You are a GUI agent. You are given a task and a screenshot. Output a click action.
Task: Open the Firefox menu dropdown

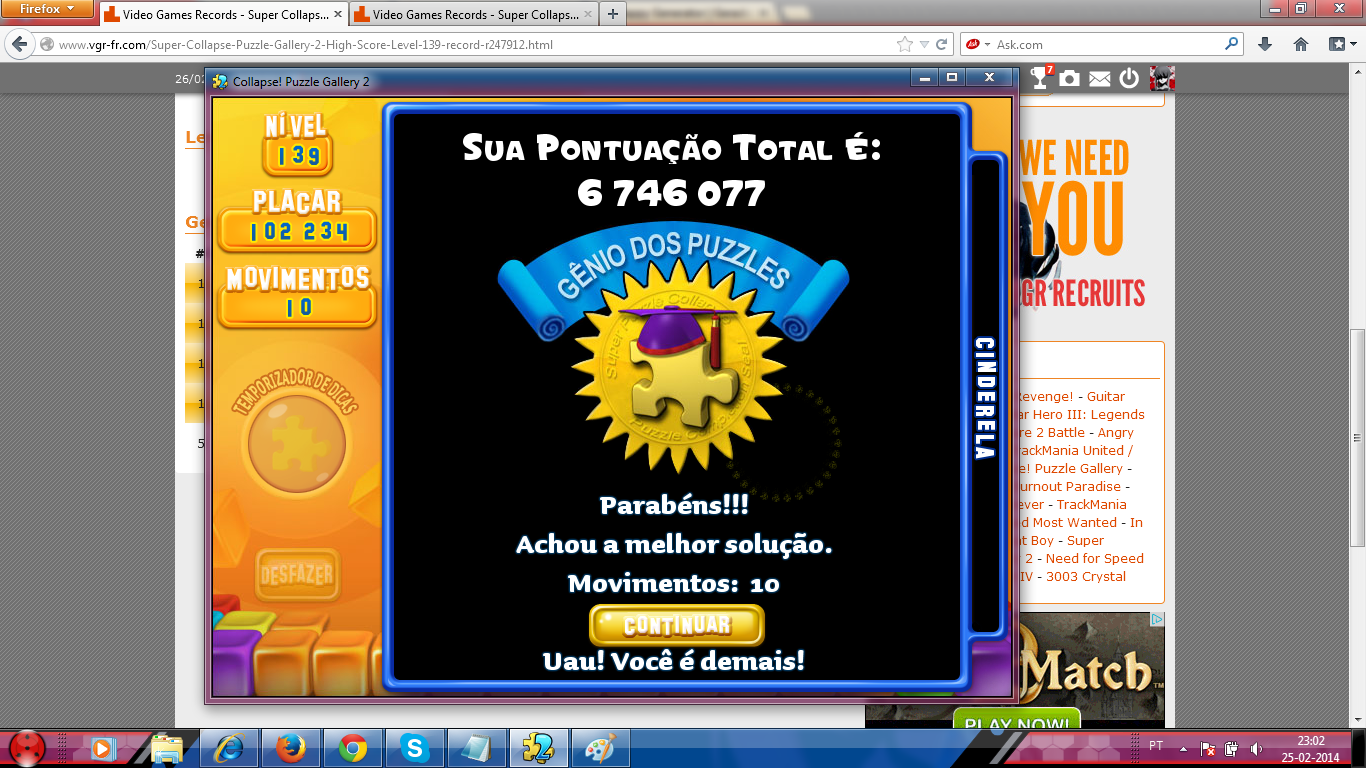click(47, 10)
